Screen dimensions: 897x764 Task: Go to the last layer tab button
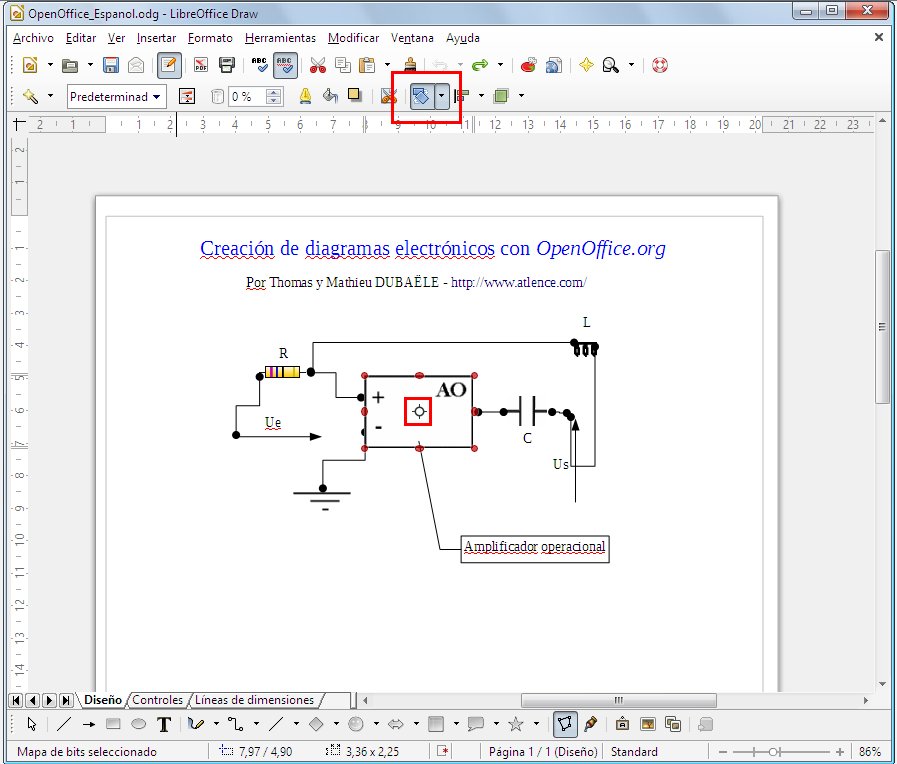click(66, 700)
